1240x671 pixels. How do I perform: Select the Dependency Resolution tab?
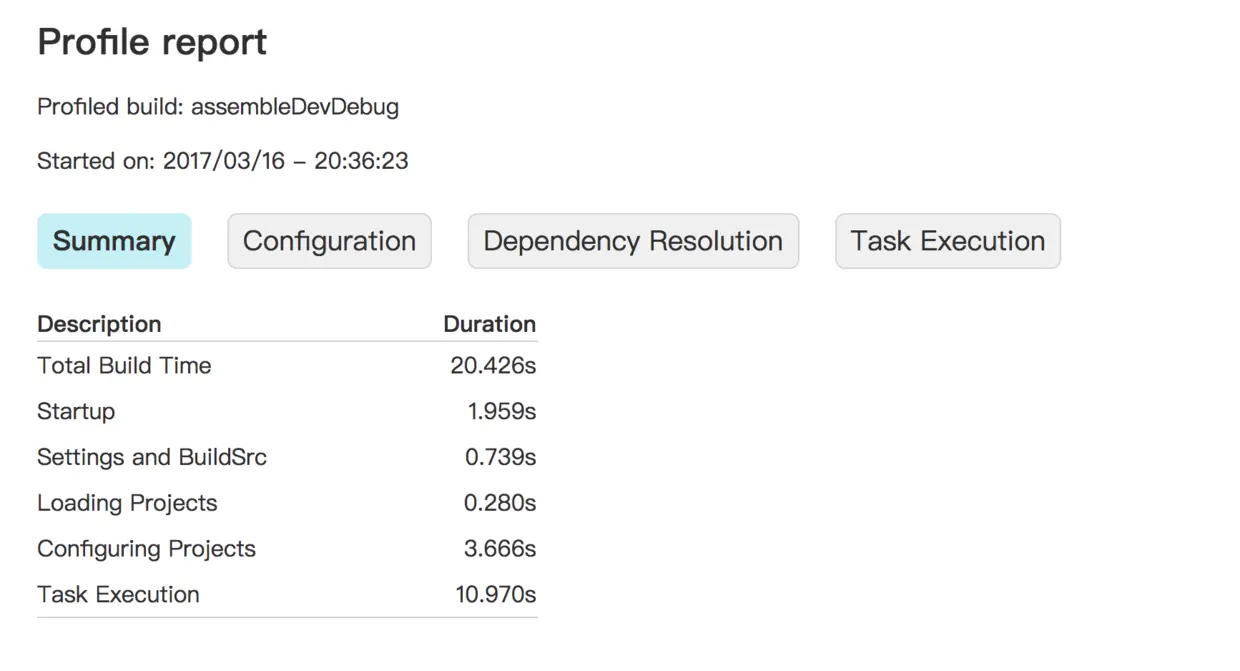[633, 241]
